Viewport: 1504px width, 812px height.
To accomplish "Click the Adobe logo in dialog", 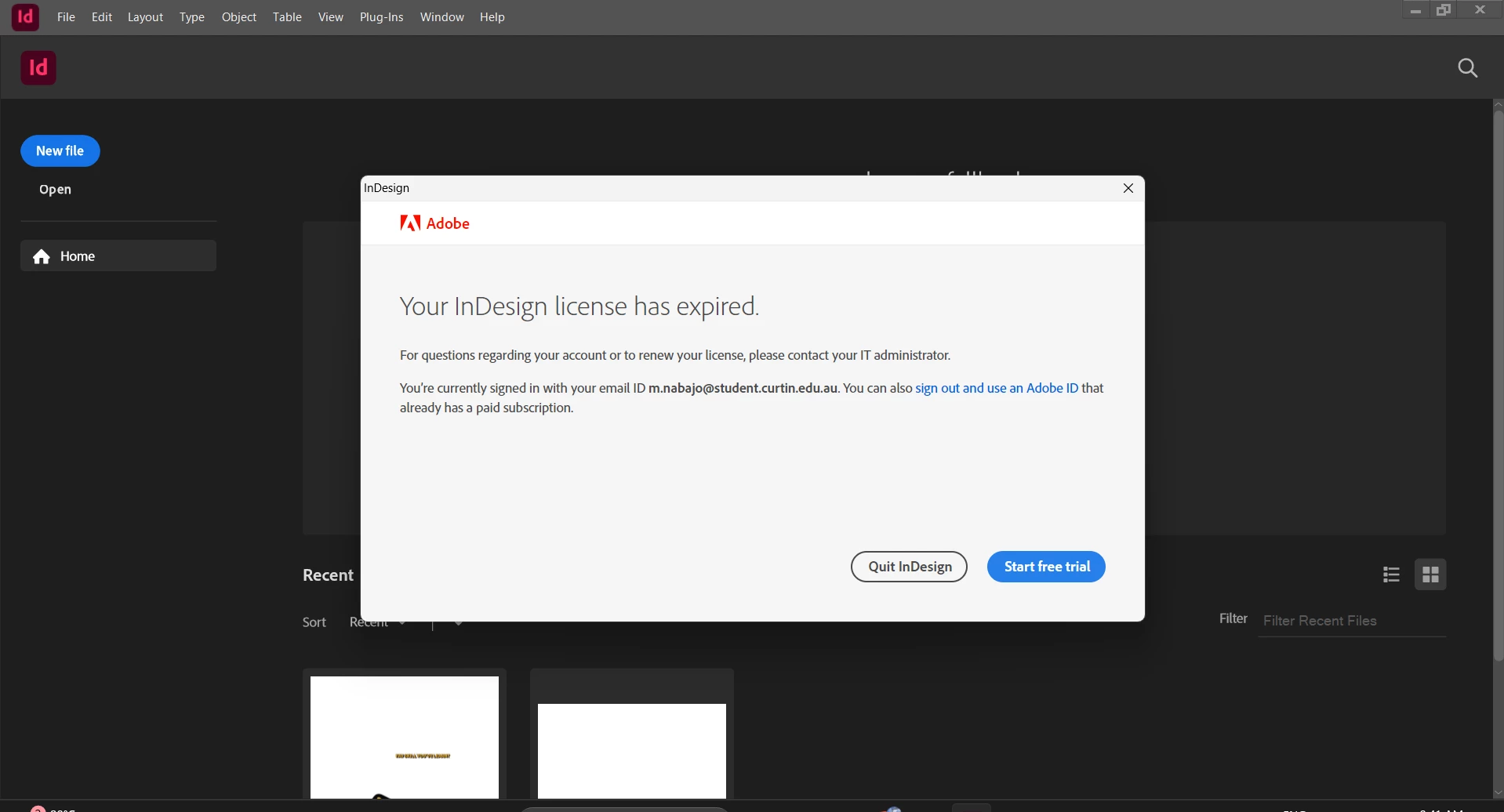I will [435, 223].
